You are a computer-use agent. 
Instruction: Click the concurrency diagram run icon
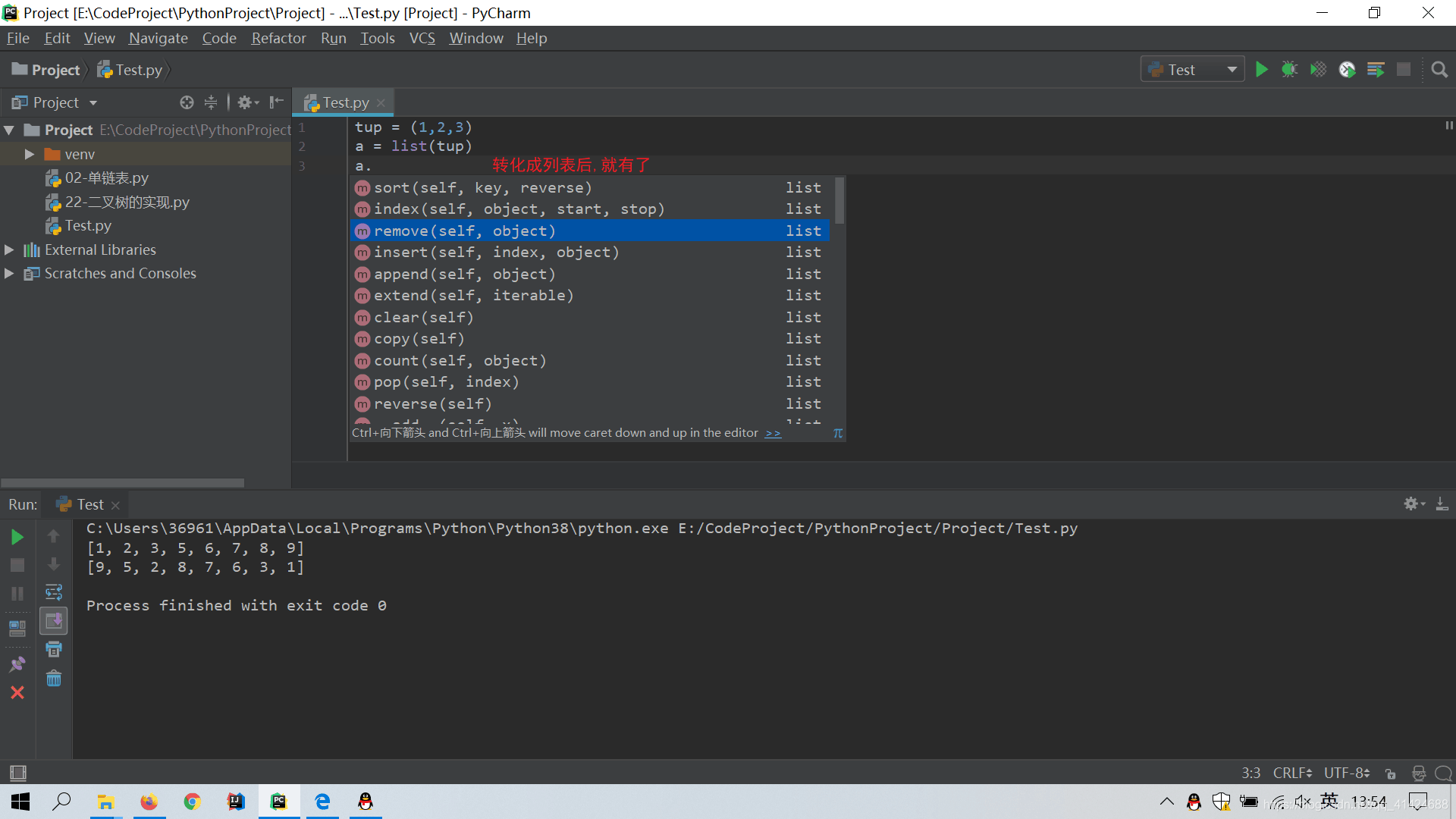pos(1376,70)
